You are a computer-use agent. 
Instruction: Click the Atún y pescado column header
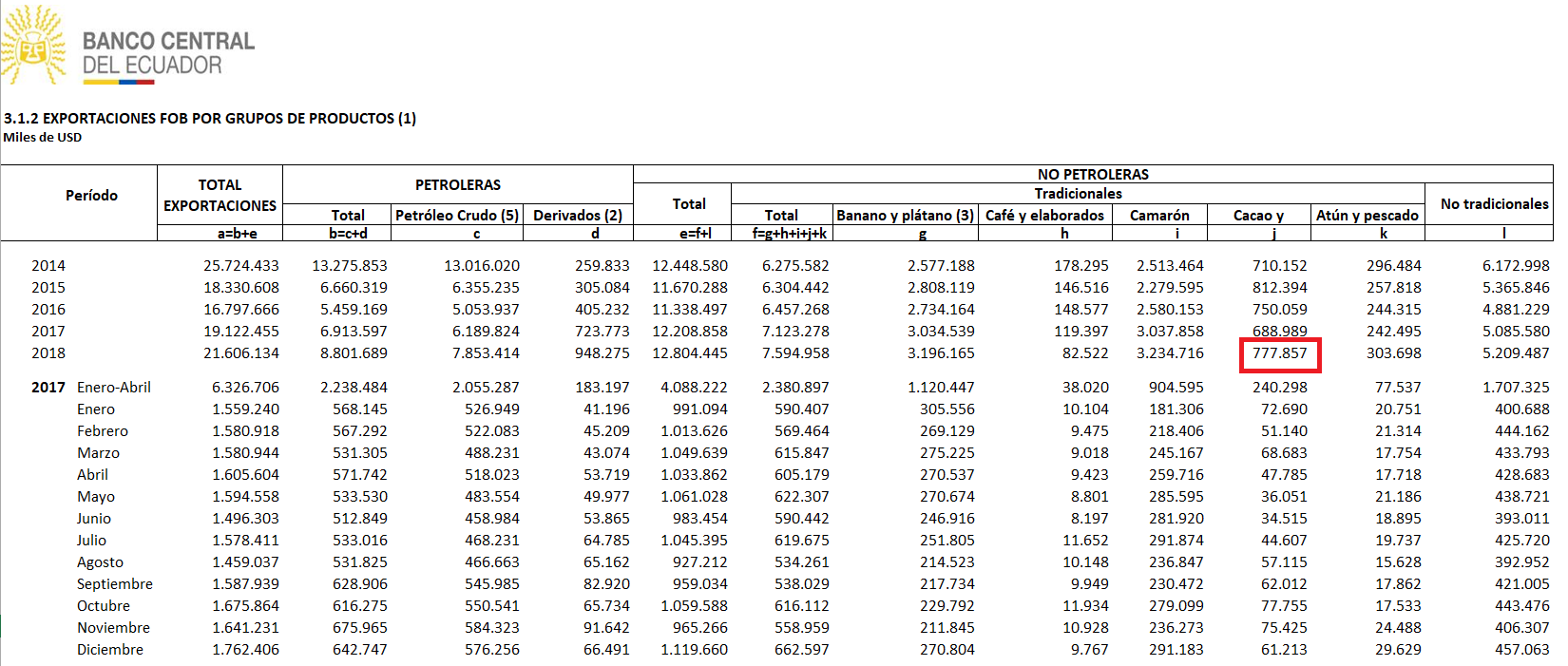pyautogui.click(x=1367, y=216)
